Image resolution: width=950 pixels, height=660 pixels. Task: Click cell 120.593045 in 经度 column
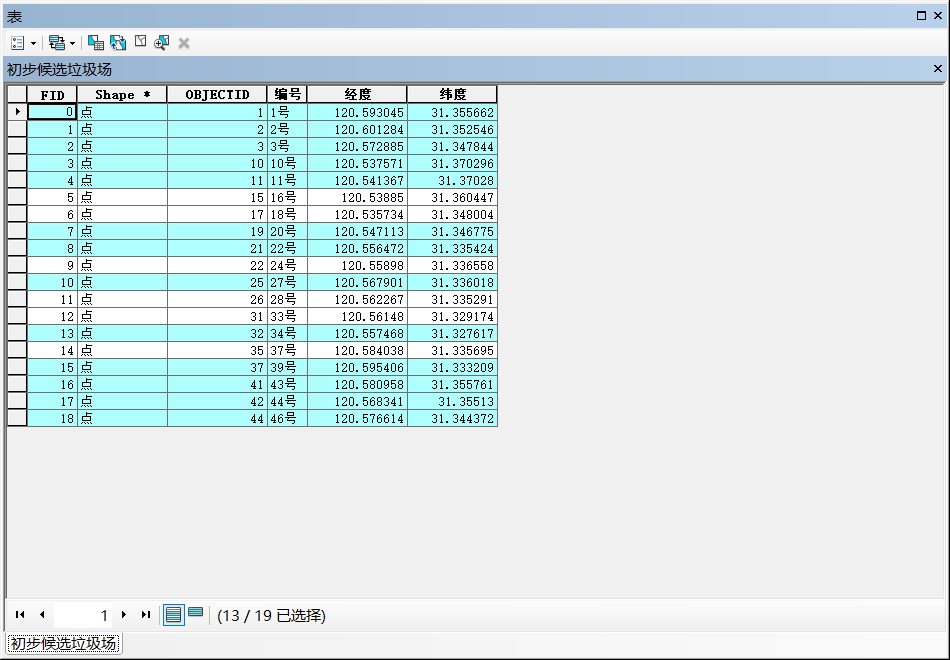[357, 112]
